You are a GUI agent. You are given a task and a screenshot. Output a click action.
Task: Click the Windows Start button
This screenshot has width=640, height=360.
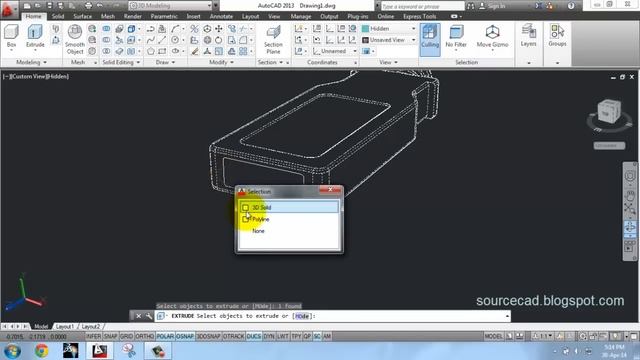[12, 351]
